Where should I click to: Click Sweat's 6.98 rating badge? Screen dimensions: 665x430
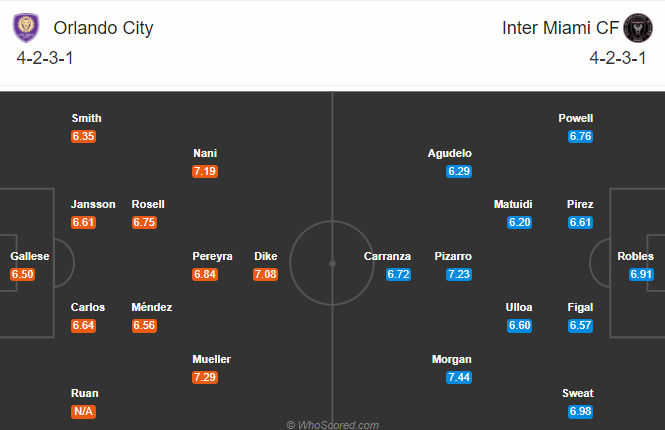580,411
